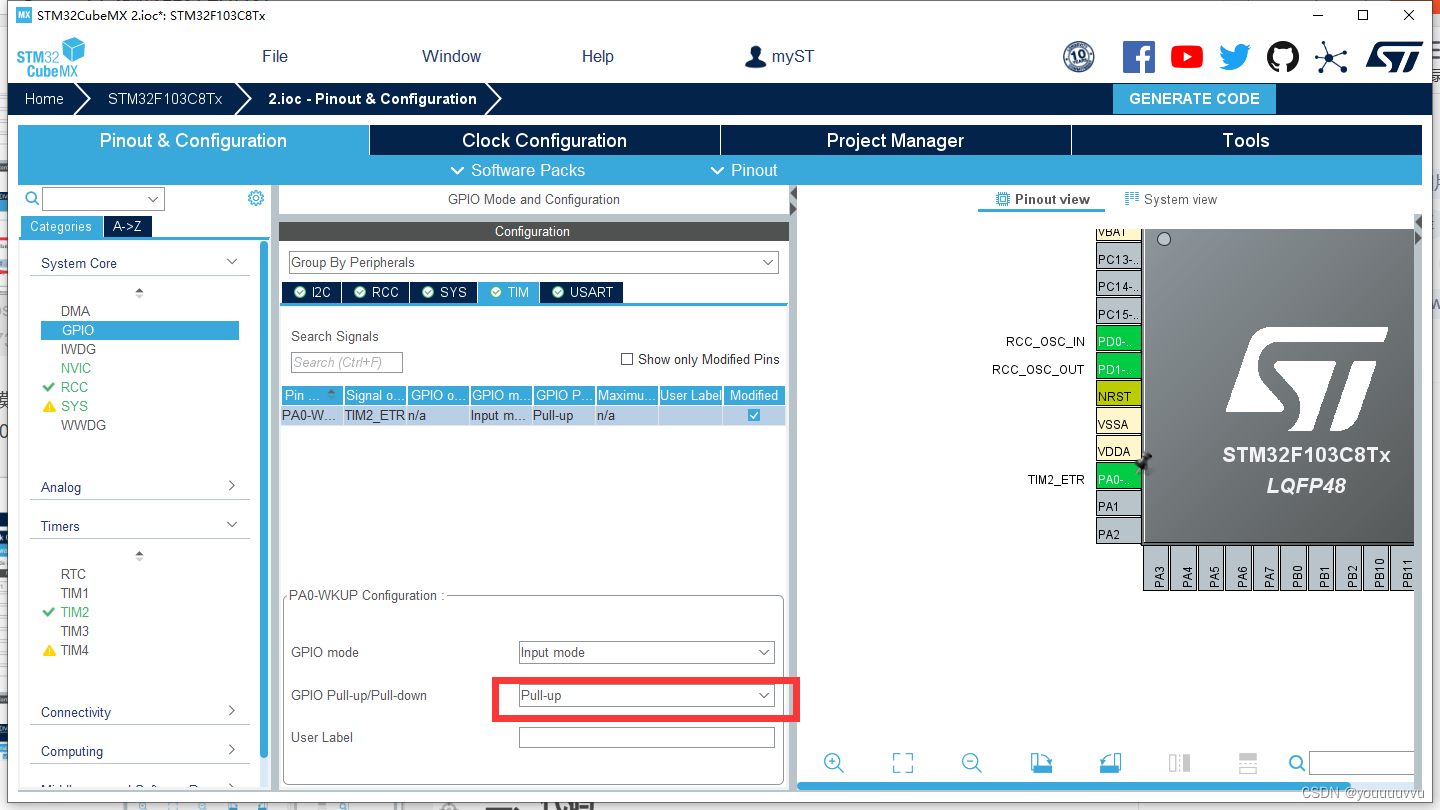1440x810 pixels.
Task: Go to Home breadcrumb
Action: point(44,99)
